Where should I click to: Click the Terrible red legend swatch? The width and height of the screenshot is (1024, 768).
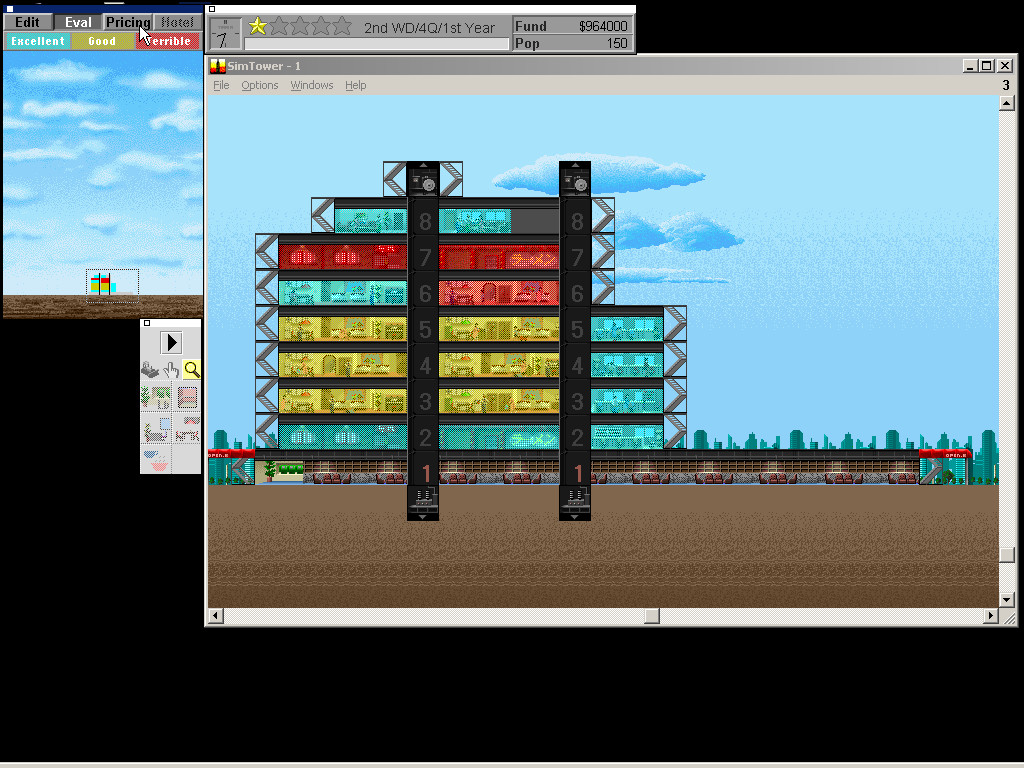point(168,41)
